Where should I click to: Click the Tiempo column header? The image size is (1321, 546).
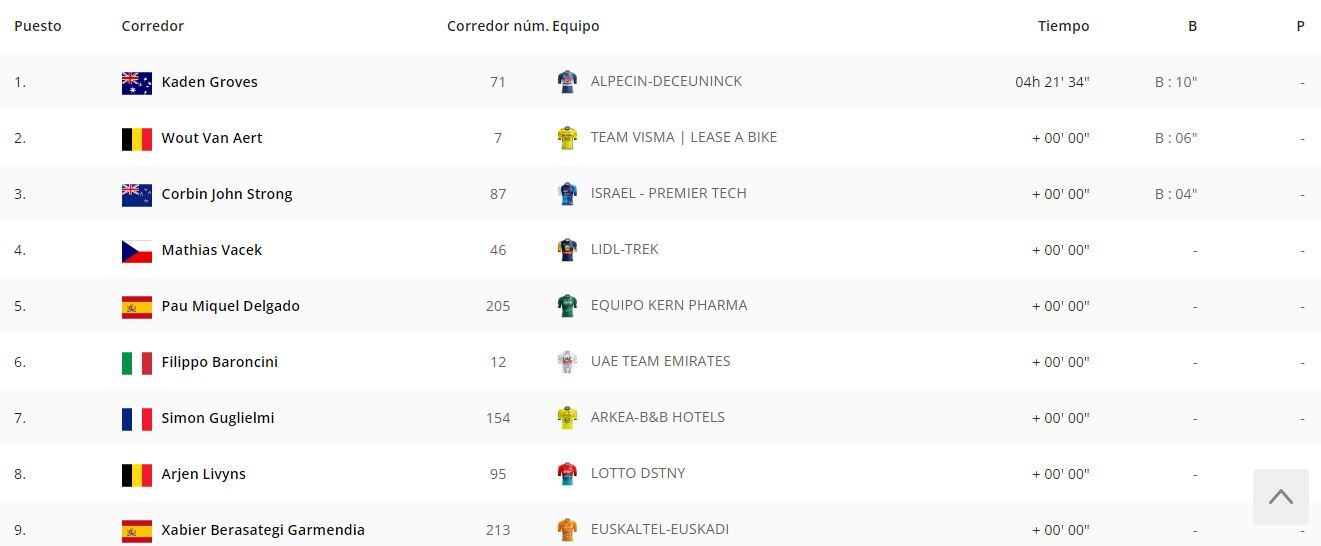1063,26
